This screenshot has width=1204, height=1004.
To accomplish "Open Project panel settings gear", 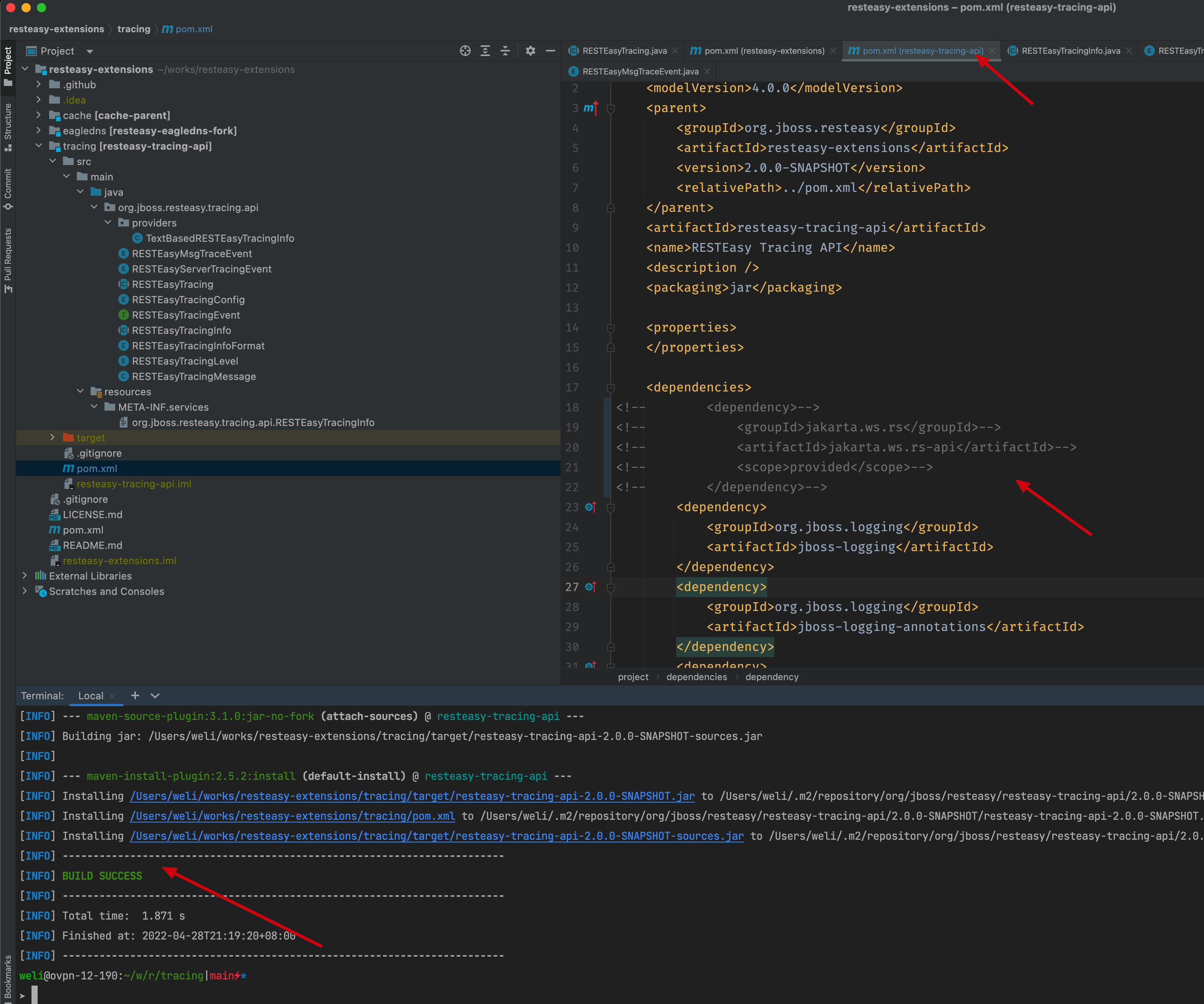I will (x=530, y=51).
